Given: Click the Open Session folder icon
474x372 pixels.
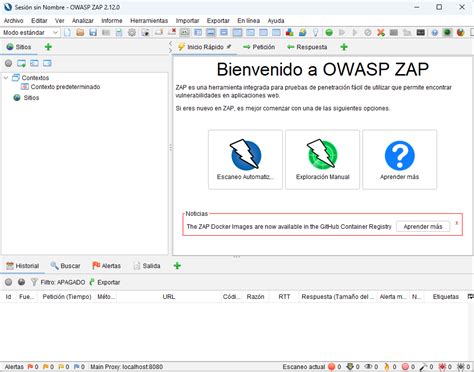Looking at the screenshot, I should coord(80,32).
